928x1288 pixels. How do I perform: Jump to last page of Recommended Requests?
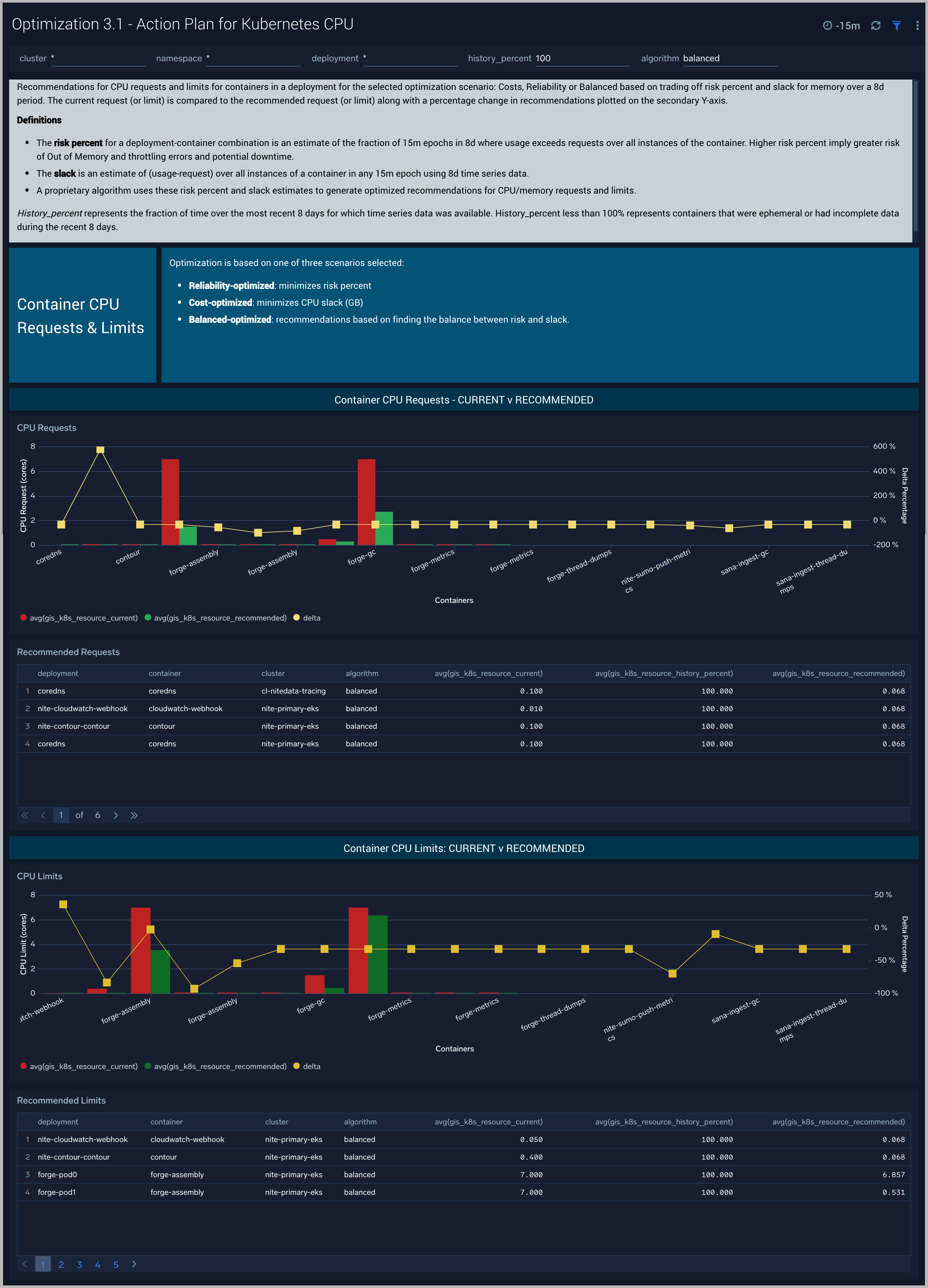134,815
